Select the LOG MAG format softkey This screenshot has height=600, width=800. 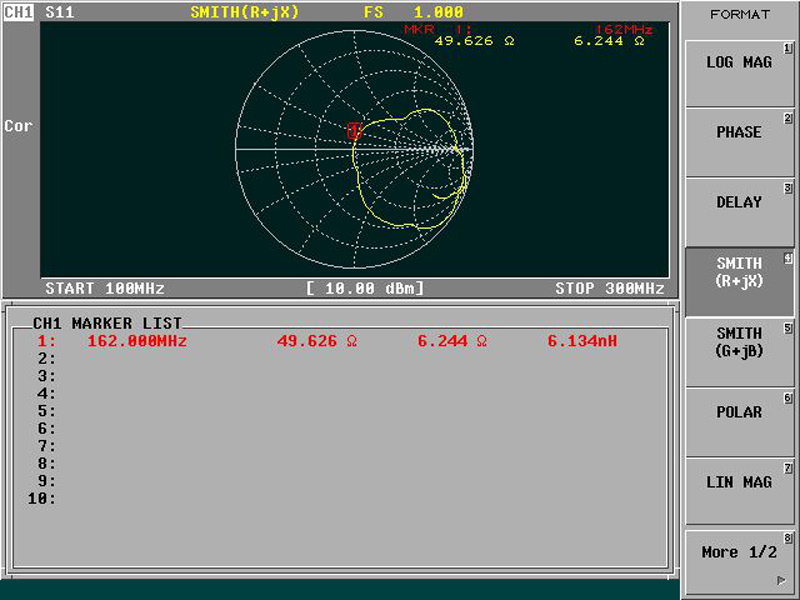coord(739,73)
